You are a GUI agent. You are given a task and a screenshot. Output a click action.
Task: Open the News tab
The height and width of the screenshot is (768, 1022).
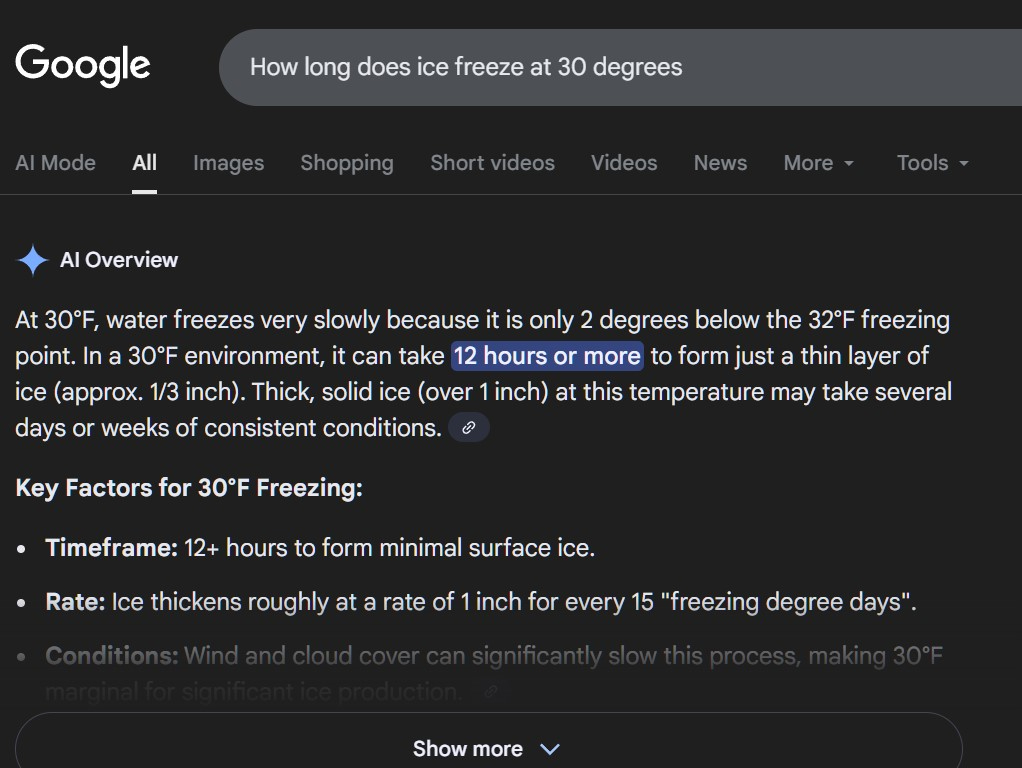[720, 163]
